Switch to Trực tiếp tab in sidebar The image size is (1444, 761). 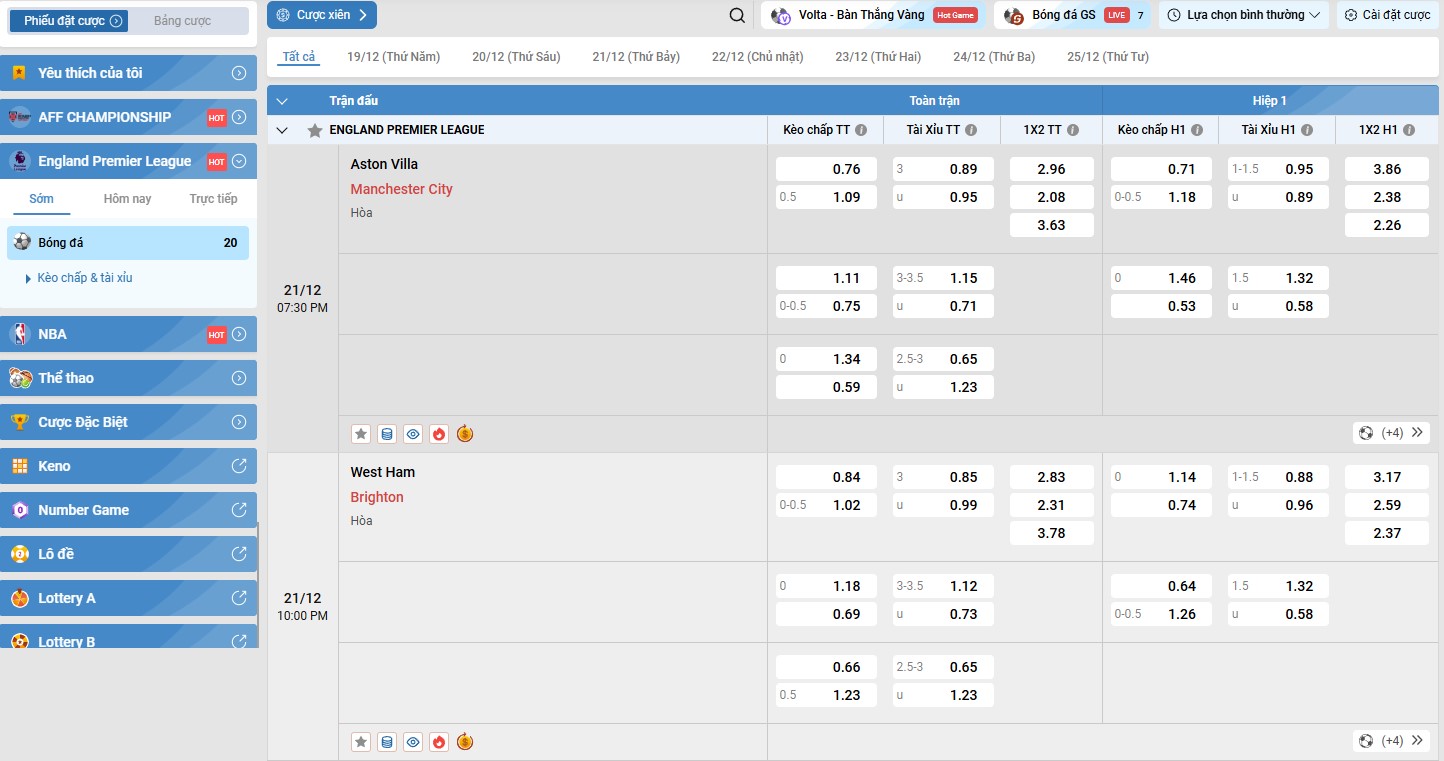click(x=214, y=198)
